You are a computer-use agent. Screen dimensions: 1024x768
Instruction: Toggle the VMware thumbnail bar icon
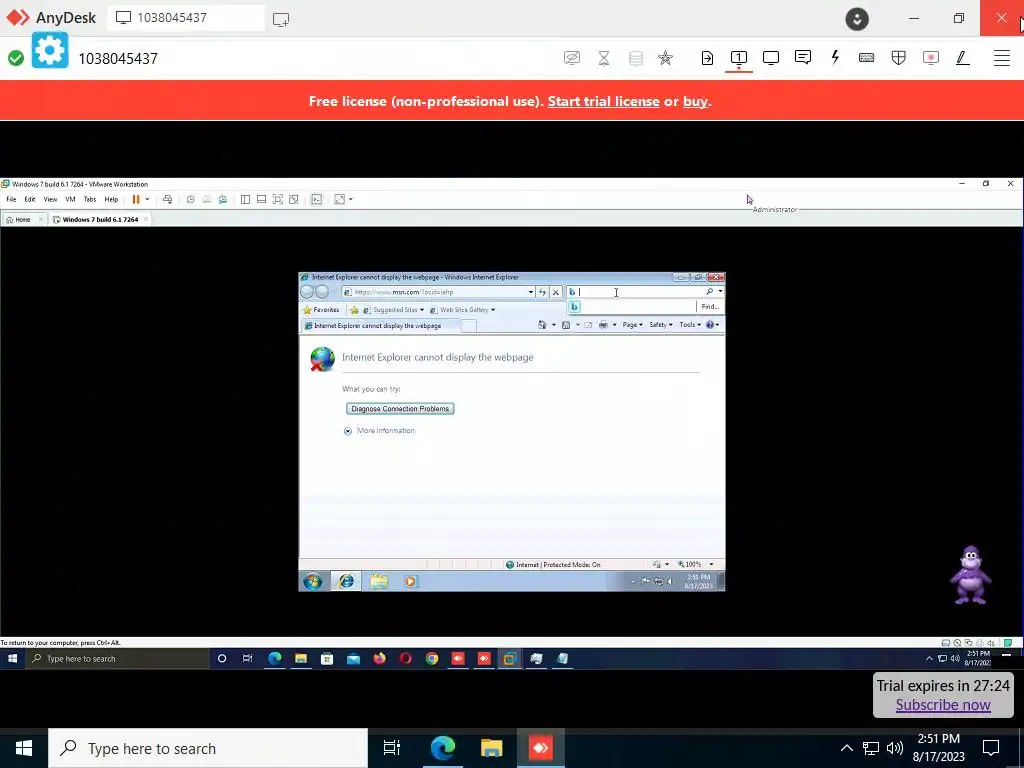point(261,199)
